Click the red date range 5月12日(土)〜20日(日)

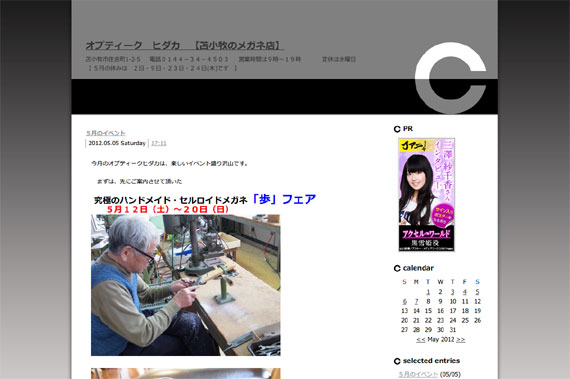168,209
